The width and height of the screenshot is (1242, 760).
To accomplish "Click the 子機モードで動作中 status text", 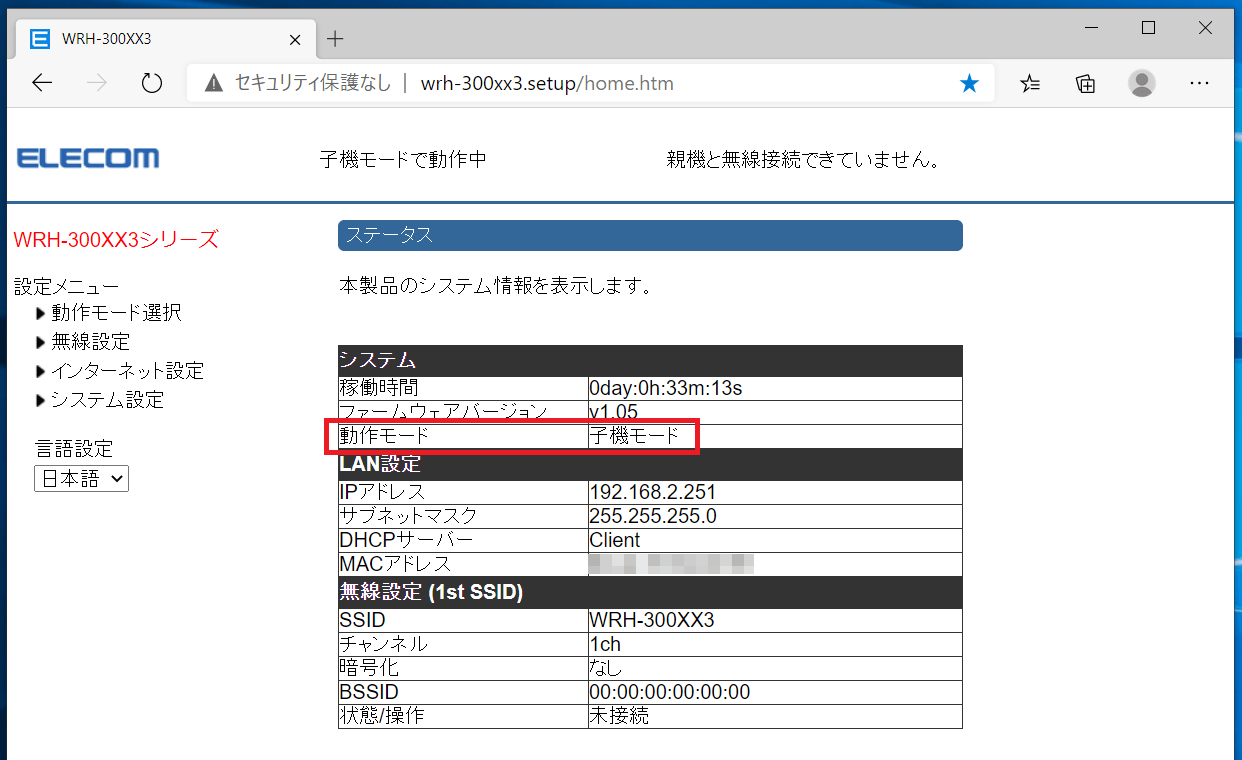I will point(403,159).
